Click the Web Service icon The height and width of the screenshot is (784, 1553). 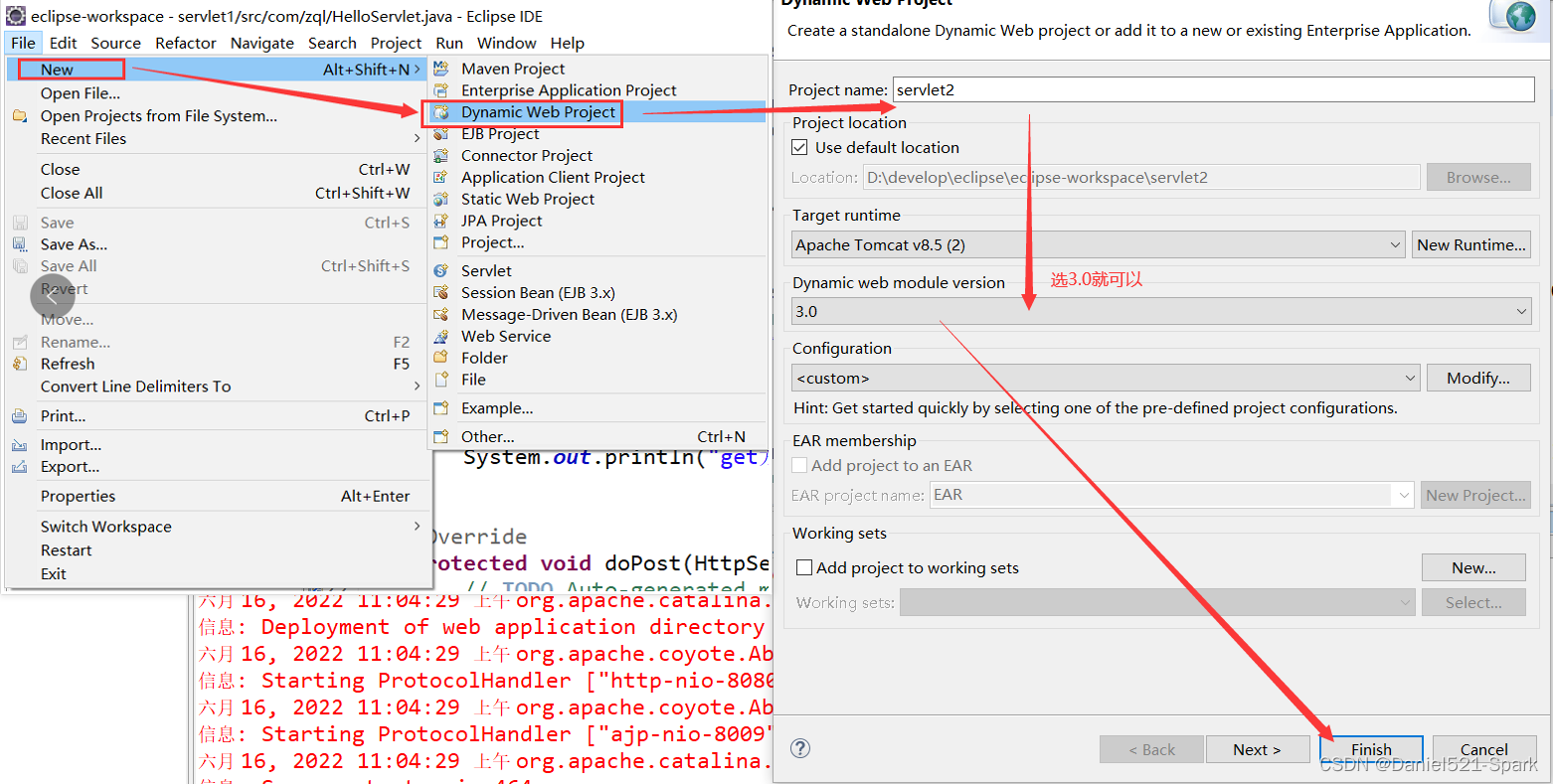coord(441,337)
